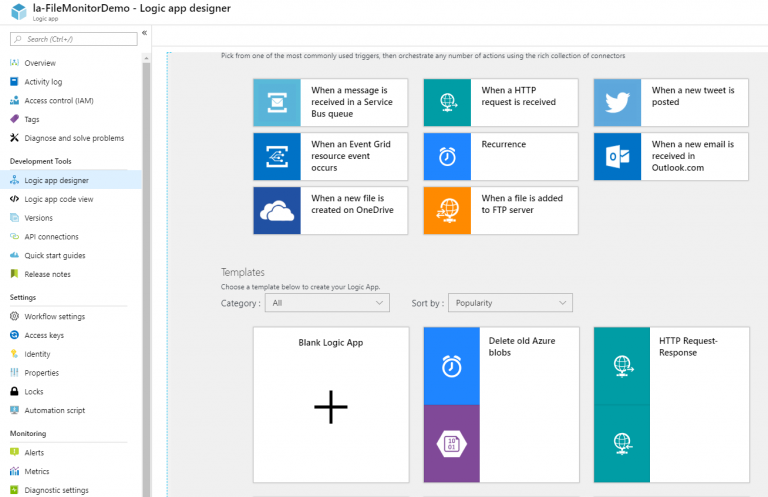
Task: Open the Category dropdown set to All
Action: [327, 303]
